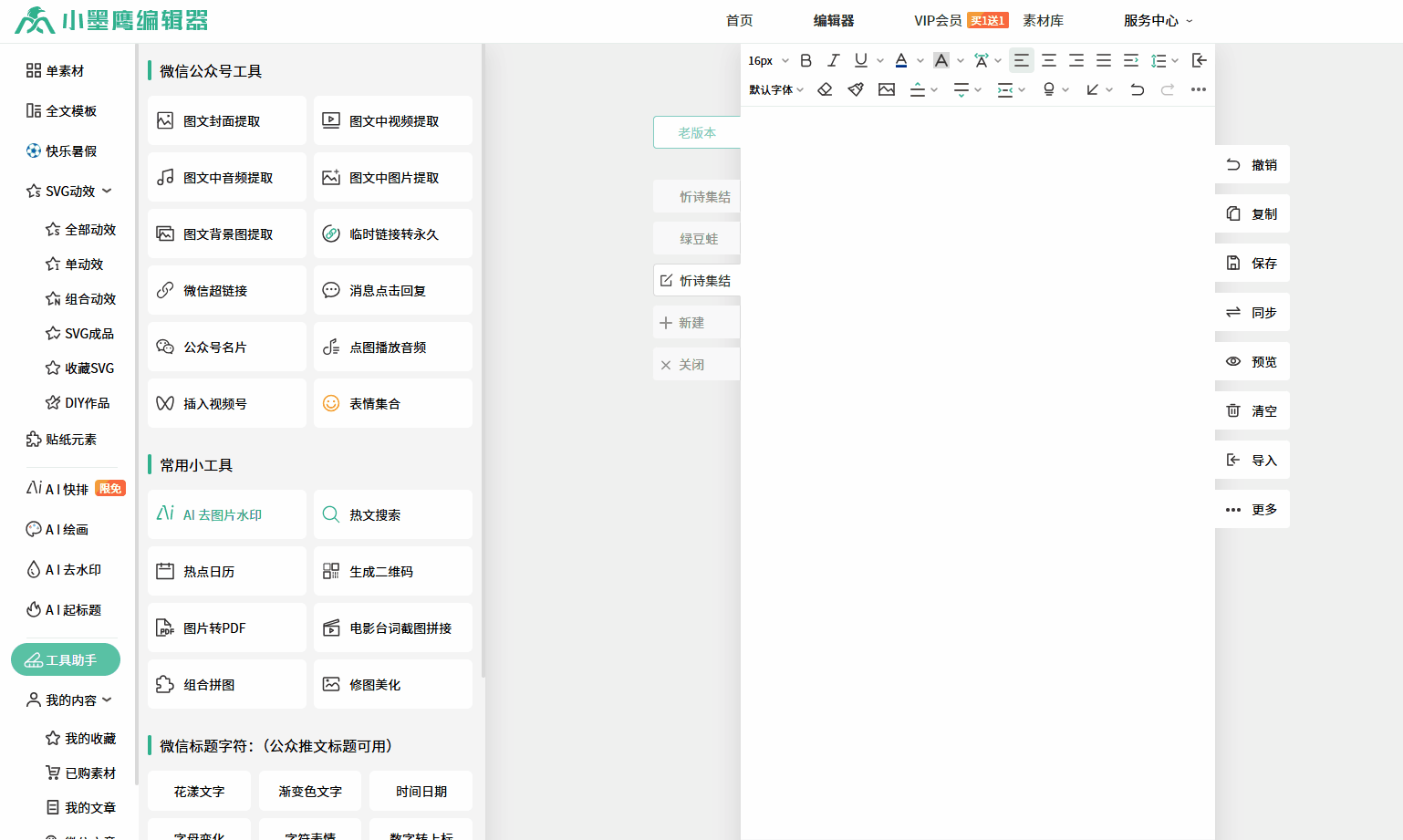Click the 工具助手 highlighted button
Viewport: 1403px width, 840px height.
66,659
